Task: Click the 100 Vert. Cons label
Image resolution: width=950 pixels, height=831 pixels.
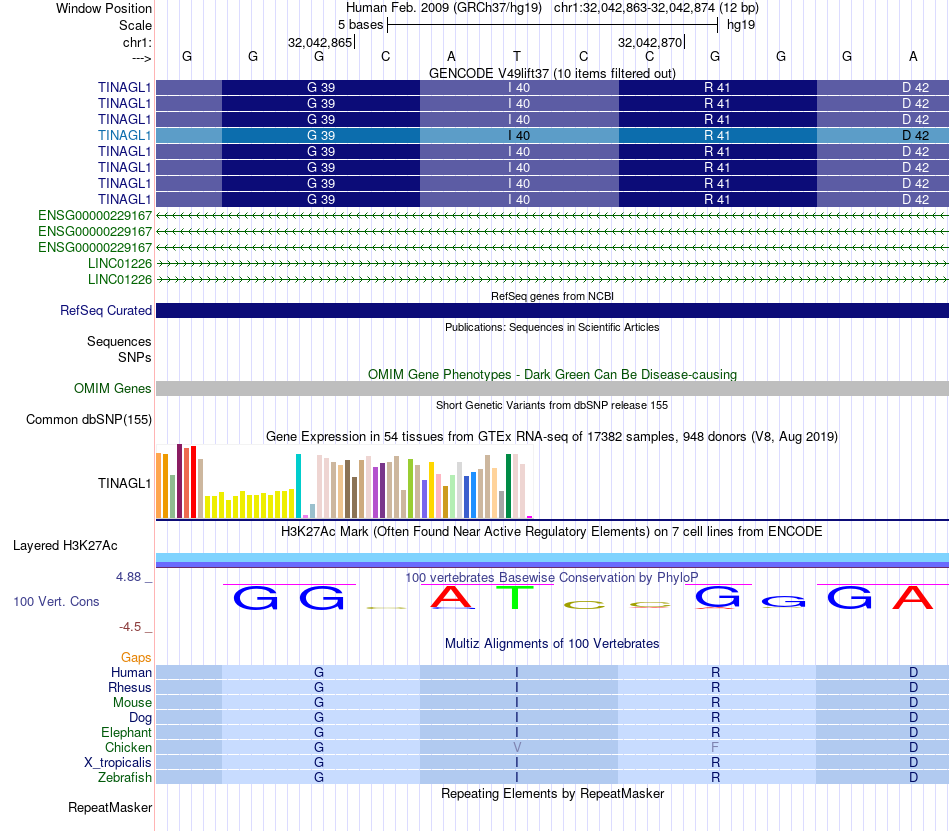Action: [x=56, y=601]
